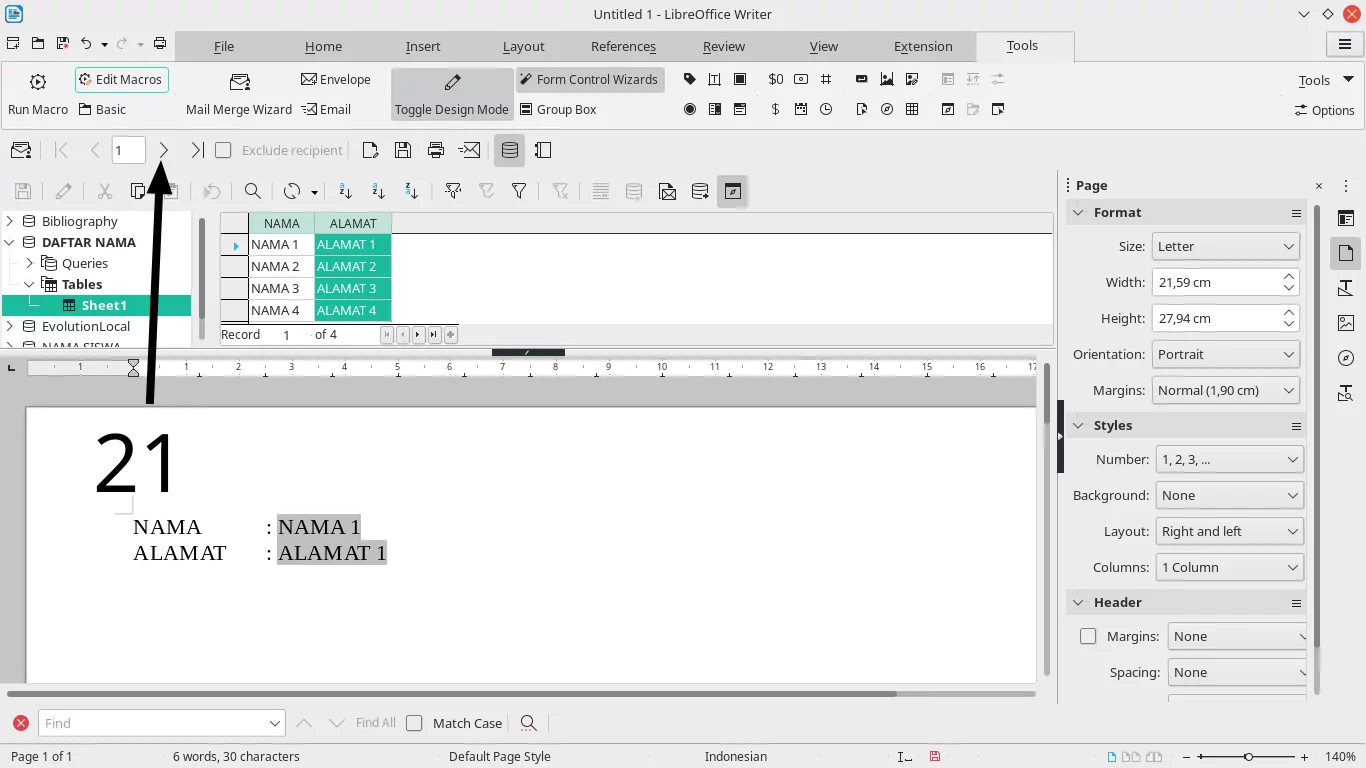Open the Insert tab

tap(423, 46)
